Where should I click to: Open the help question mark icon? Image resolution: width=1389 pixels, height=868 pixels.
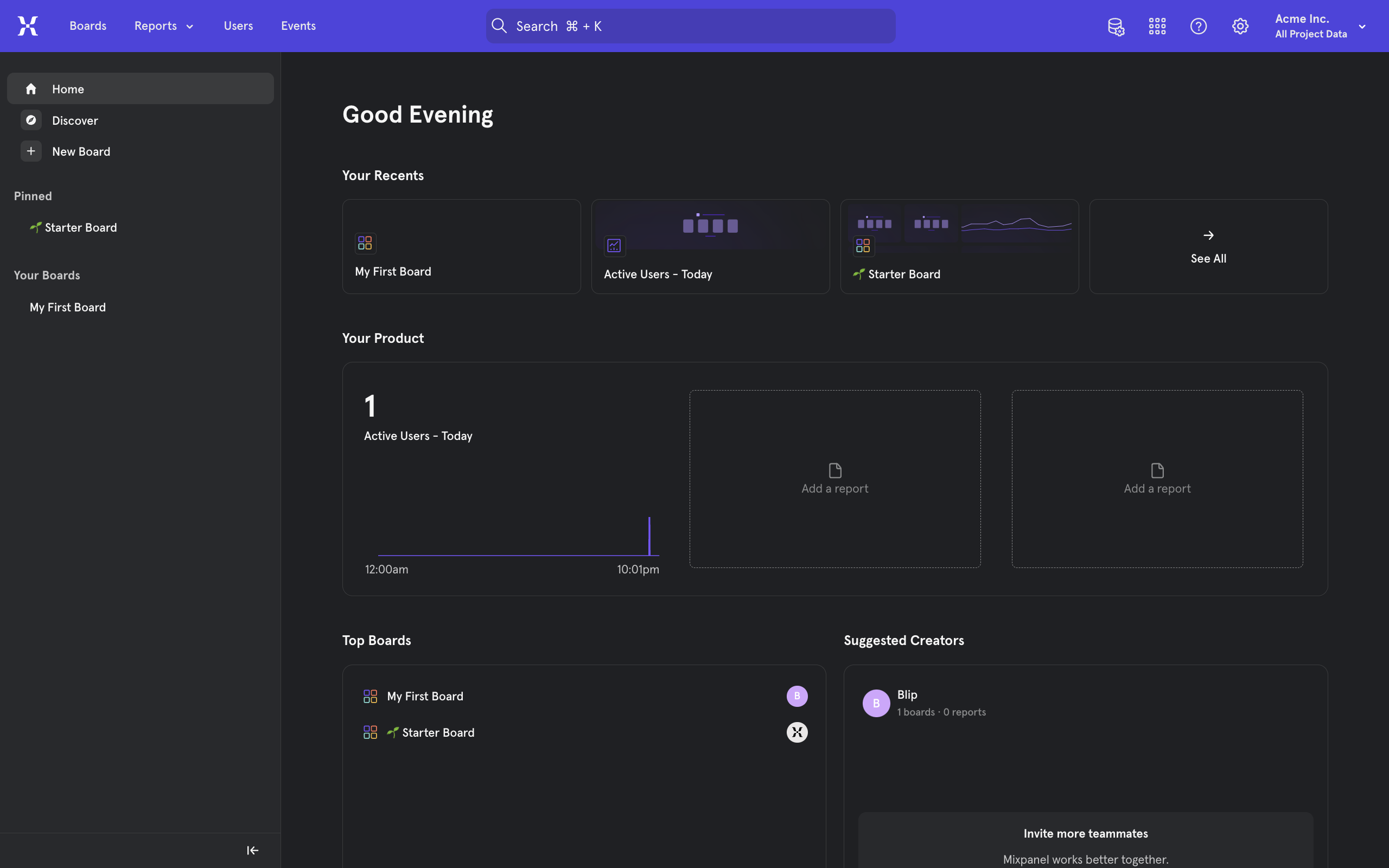(x=1199, y=26)
